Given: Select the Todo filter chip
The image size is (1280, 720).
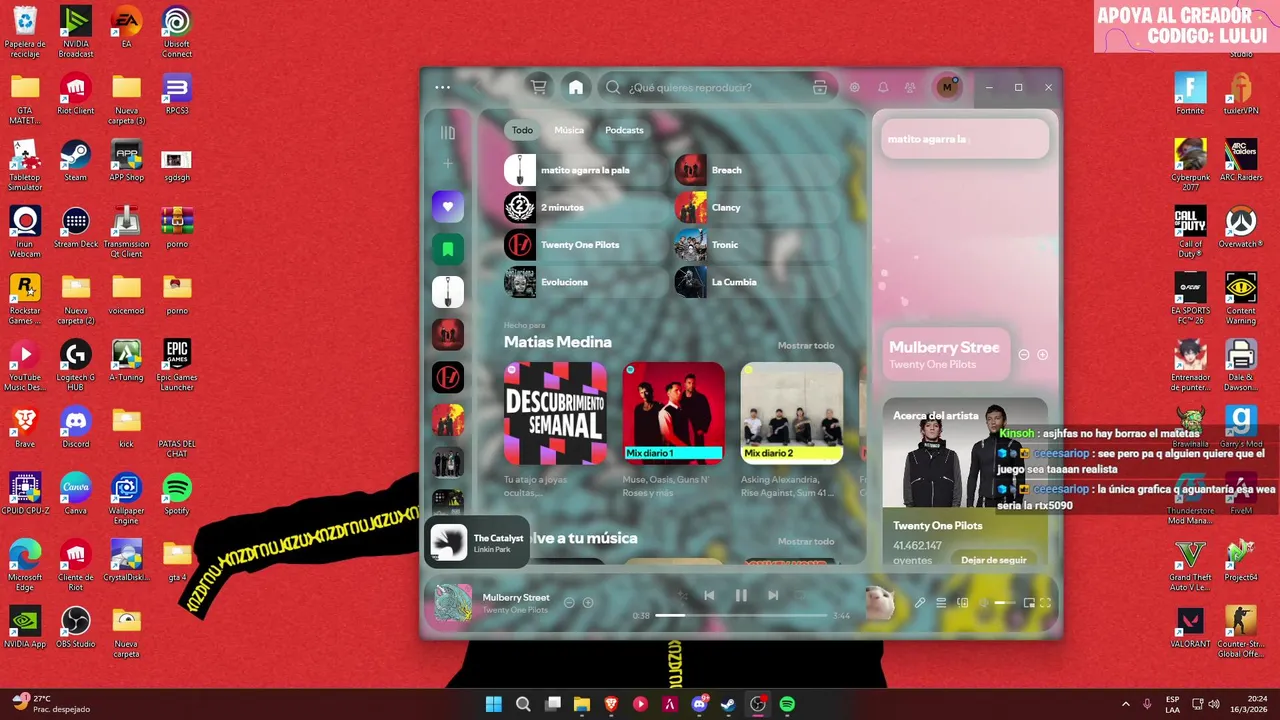Looking at the screenshot, I should click(x=523, y=130).
